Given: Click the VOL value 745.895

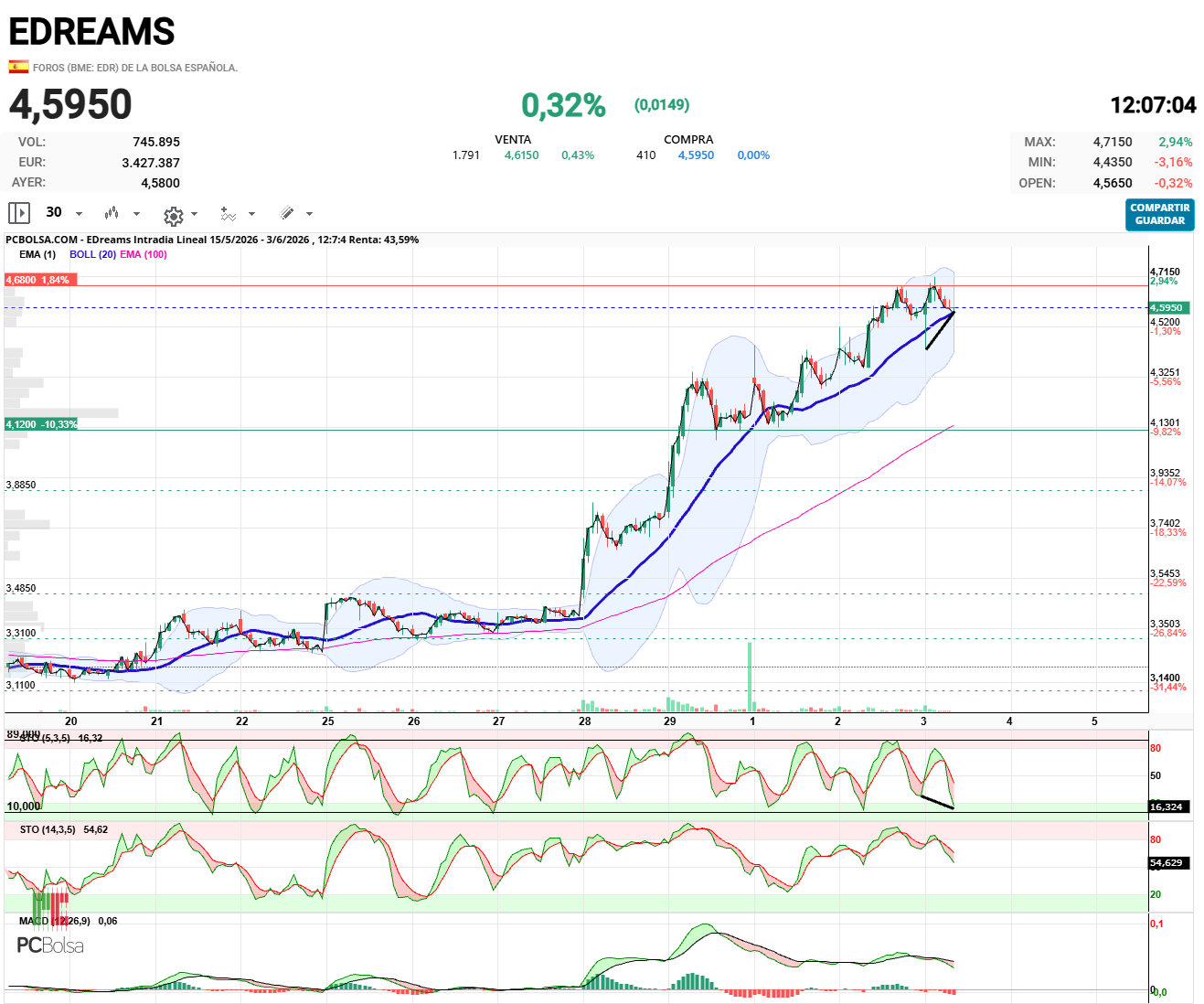Looking at the screenshot, I should [x=156, y=142].
